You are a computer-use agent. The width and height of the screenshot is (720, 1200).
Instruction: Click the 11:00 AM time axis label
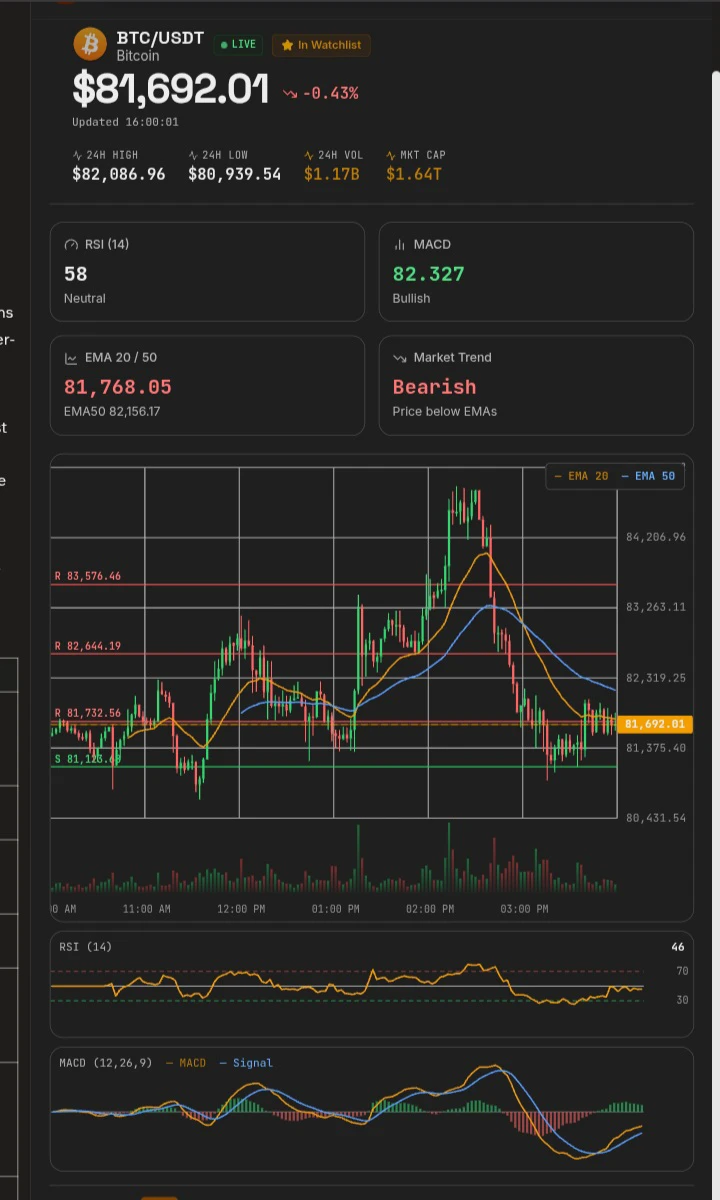pos(147,909)
